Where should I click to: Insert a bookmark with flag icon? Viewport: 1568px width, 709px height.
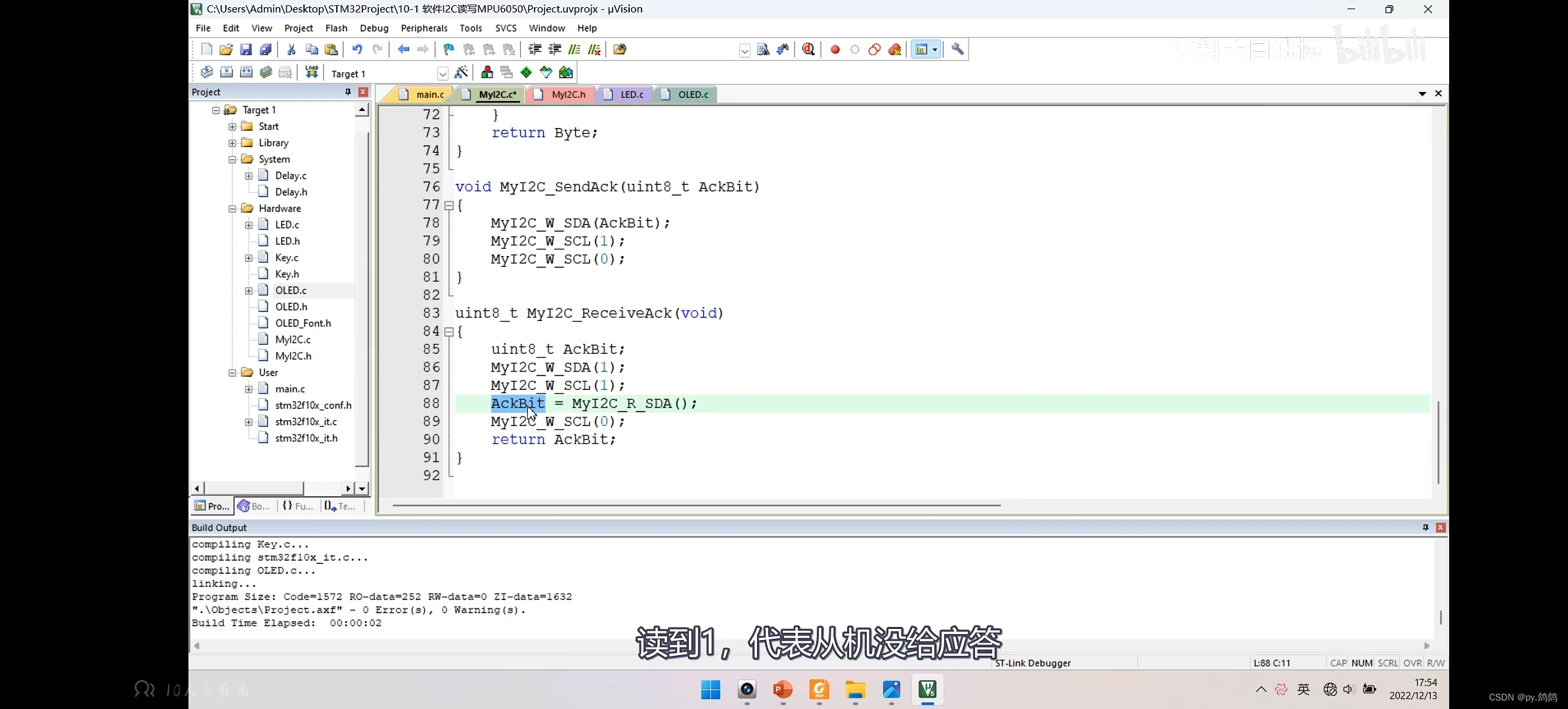448,49
